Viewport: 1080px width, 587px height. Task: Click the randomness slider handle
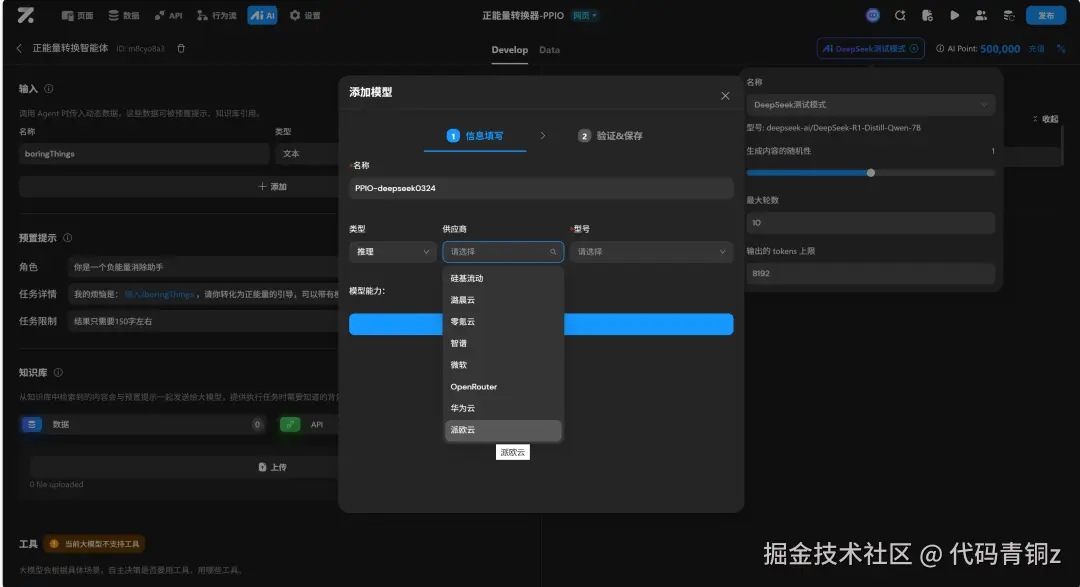tap(871, 173)
